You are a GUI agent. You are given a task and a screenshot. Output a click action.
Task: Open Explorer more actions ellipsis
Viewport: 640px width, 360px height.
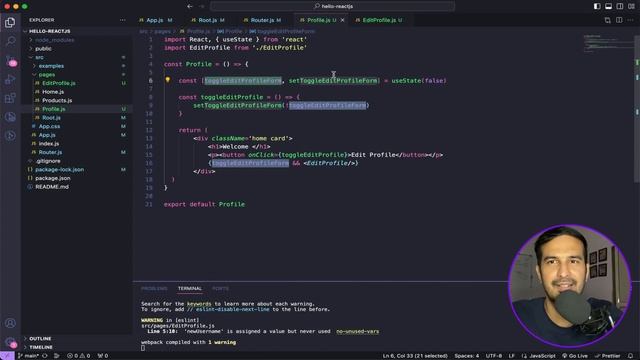(x=122, y=20)
